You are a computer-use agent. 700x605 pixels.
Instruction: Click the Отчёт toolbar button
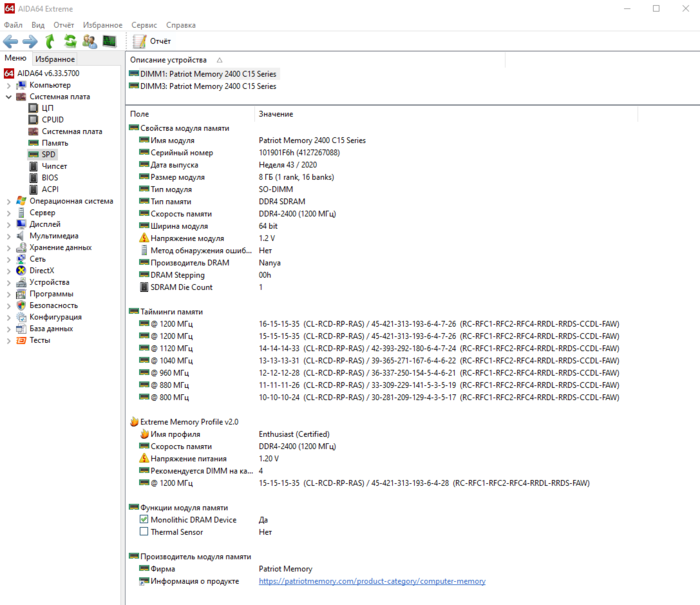(x=152, y=42)
